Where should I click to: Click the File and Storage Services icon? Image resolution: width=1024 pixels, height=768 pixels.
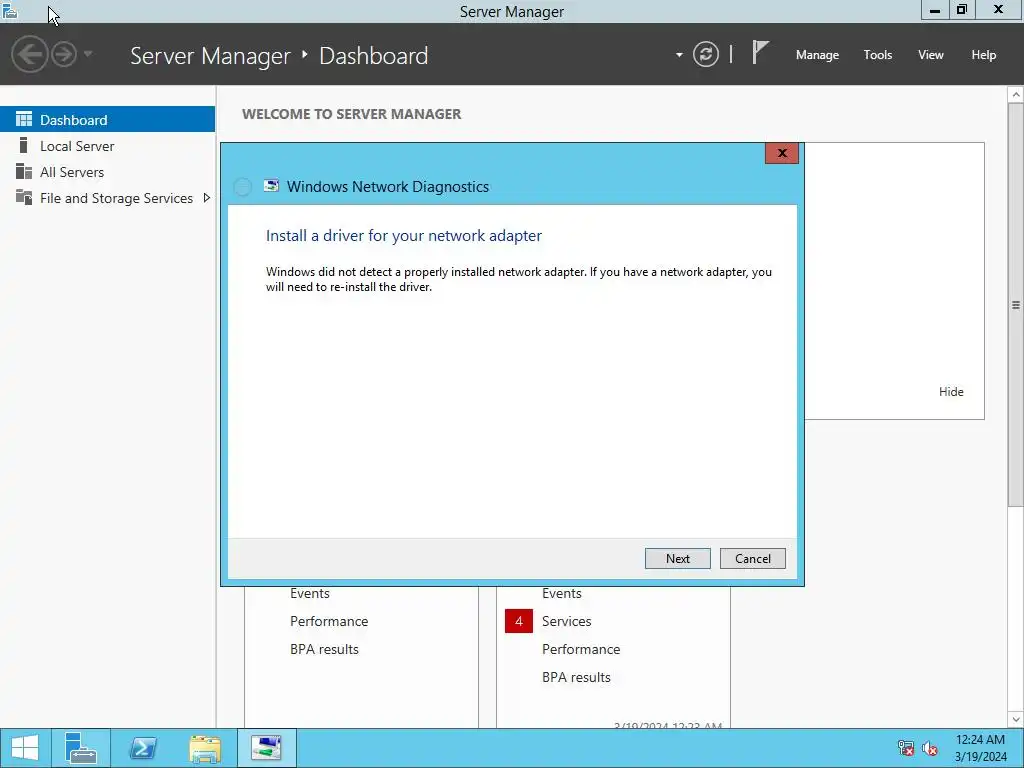(x=24, y=197)
